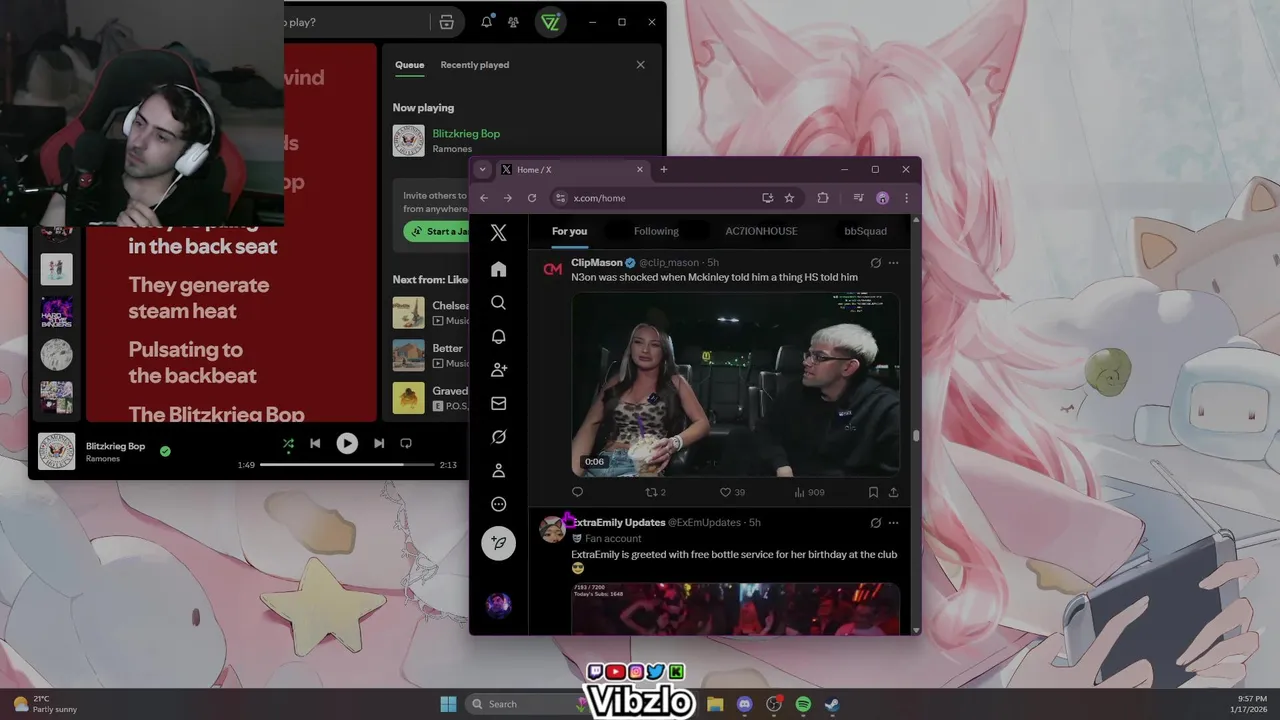Open browser extensions puzzle icon
The image size is (1280, 720).
[x=823, y=198]
